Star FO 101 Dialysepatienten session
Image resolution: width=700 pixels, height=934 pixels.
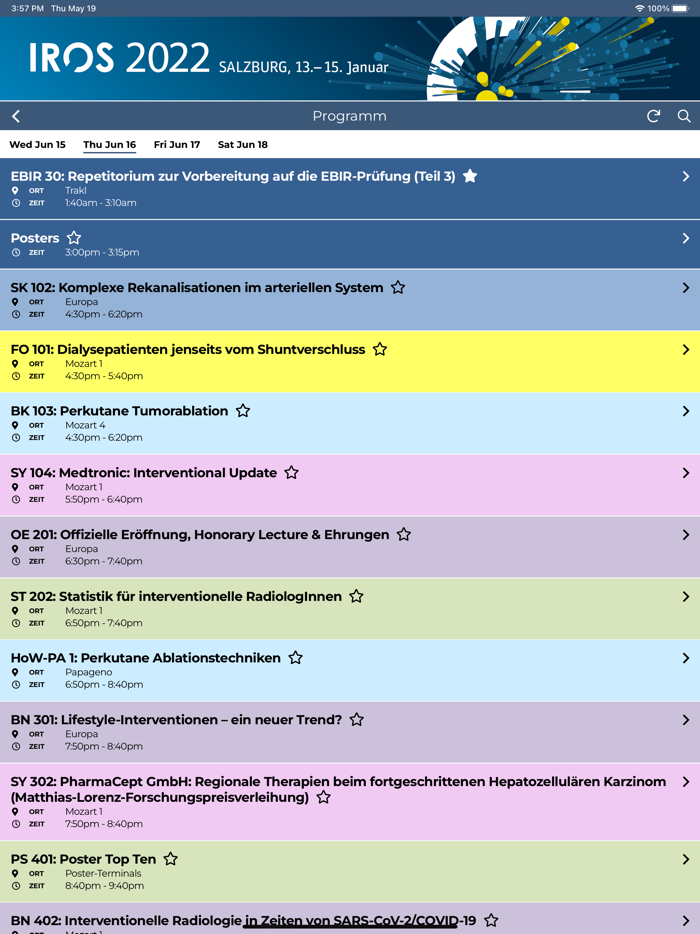(379, 349)
